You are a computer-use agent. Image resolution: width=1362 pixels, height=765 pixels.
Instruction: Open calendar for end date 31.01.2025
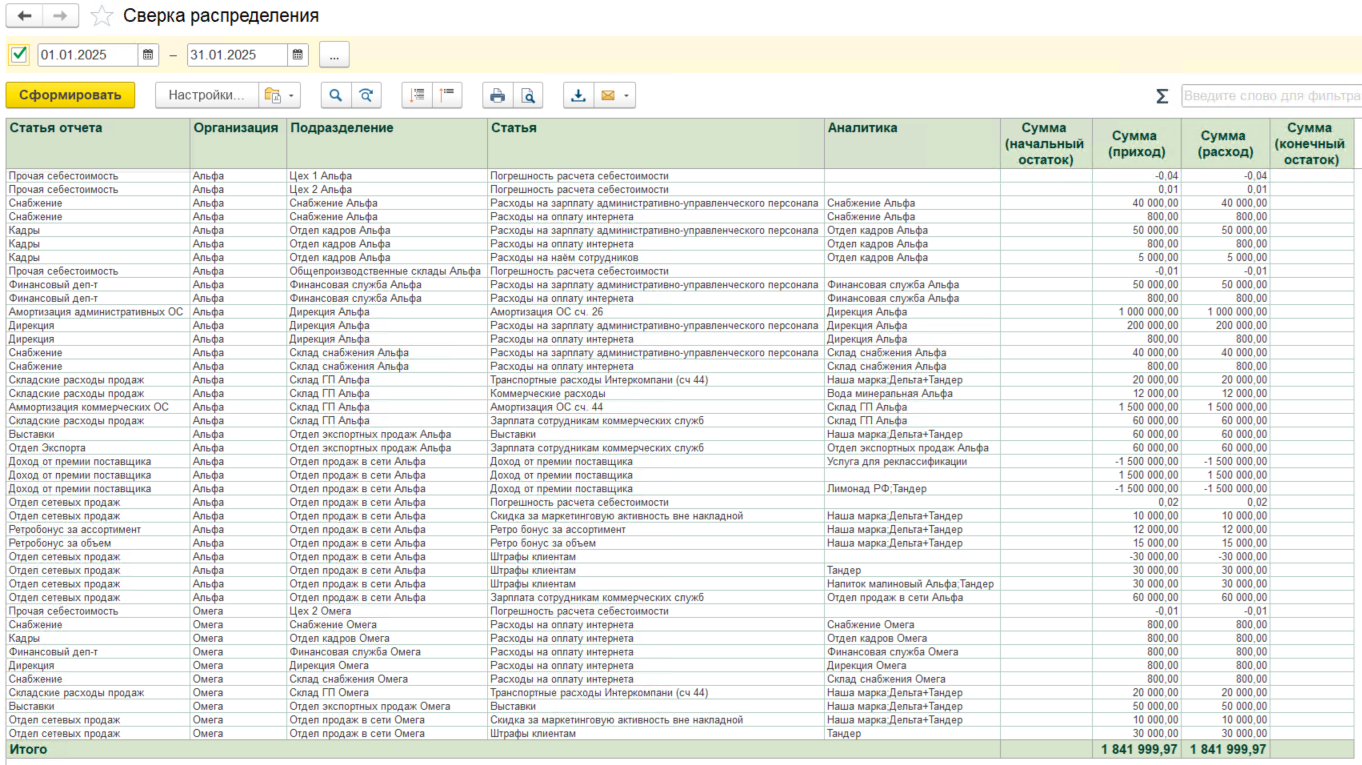[x=298, y=55]
